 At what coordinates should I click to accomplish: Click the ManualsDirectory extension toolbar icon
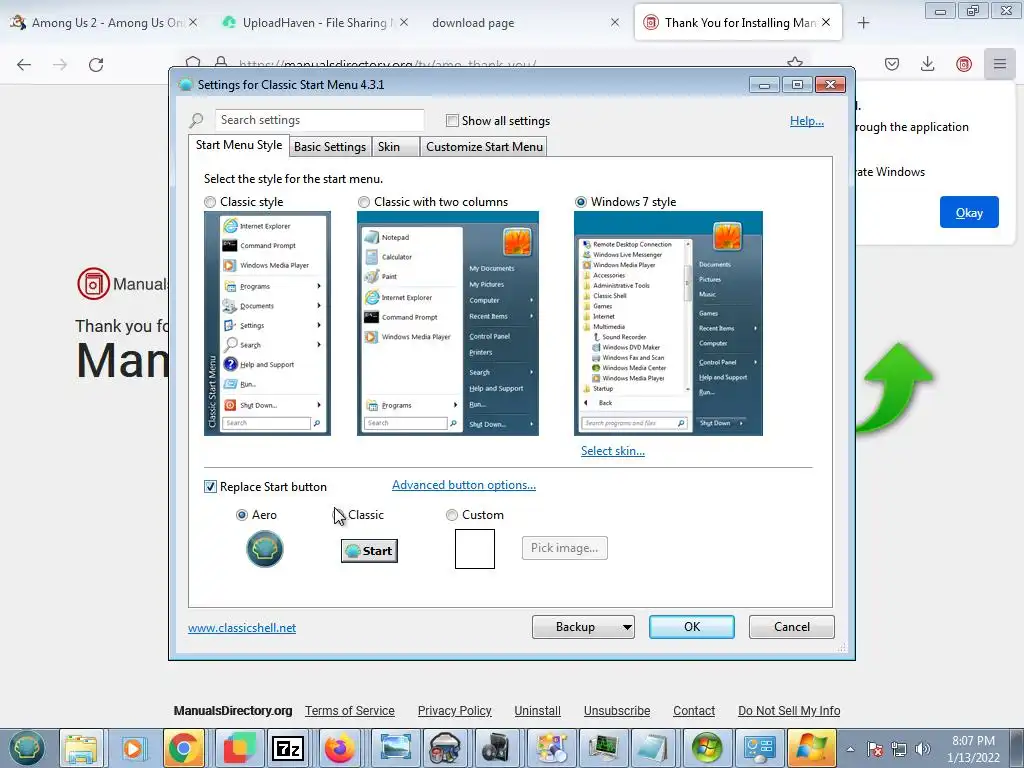pyautogui.click(x=964, y=64)
